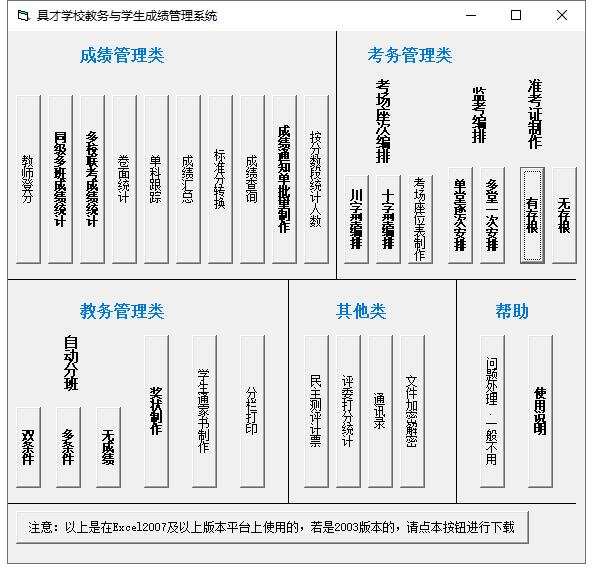Click the 多堂一次安排 invigilation button

492,215
